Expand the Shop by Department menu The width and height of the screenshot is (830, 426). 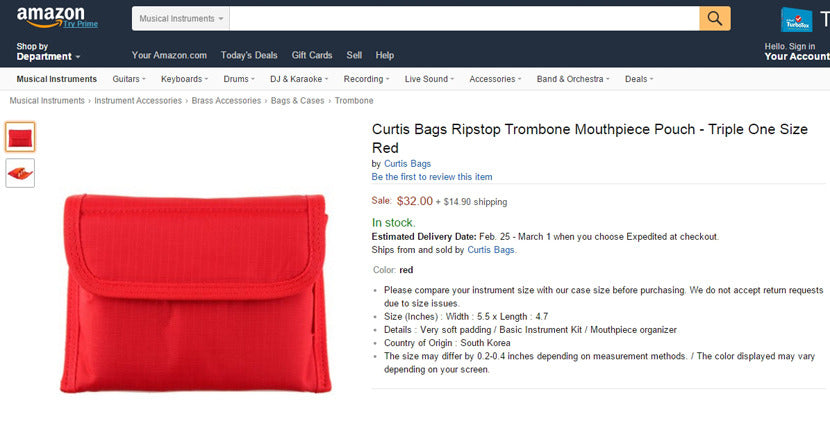coord(47,57)
